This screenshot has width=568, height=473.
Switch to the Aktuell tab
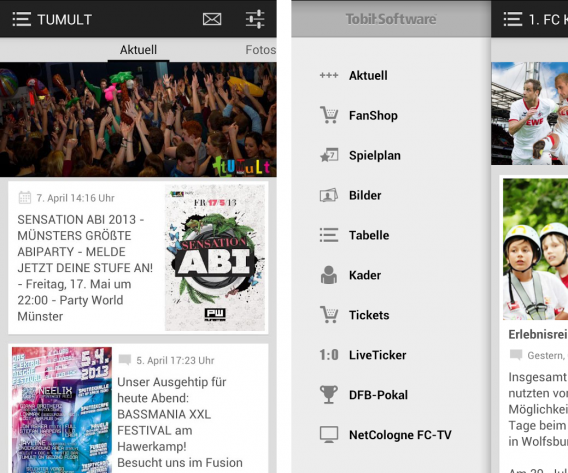pyautogui.click(x=138, y=50)
